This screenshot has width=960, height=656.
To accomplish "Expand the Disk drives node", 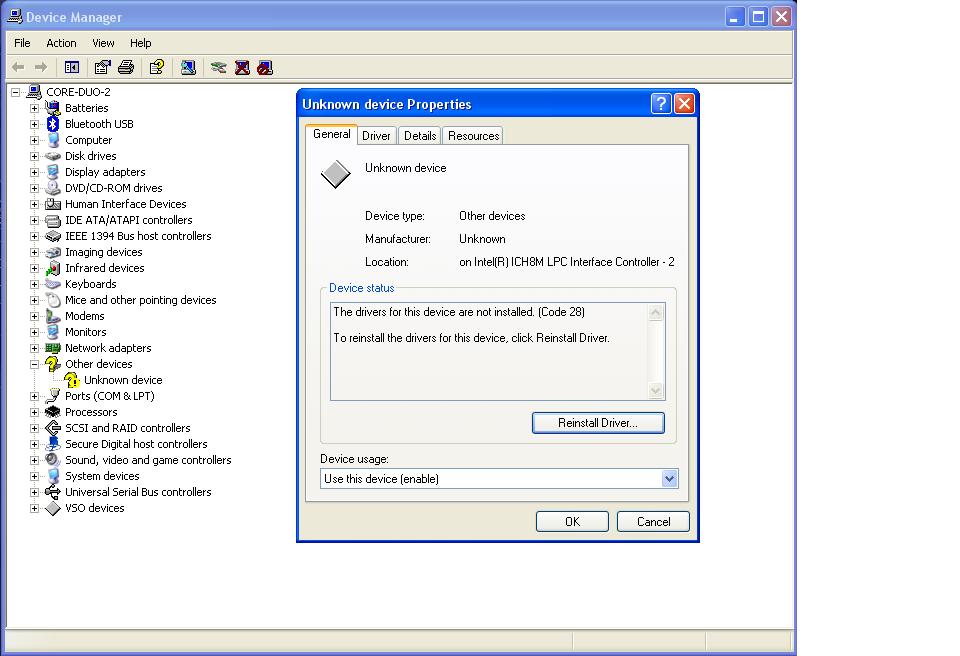I will [34, 157].
